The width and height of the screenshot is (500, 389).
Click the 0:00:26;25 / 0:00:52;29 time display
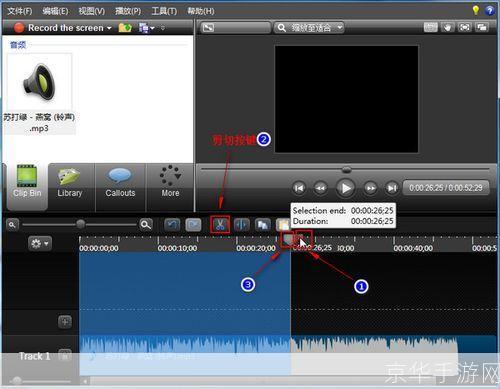(x=446, y=188)
